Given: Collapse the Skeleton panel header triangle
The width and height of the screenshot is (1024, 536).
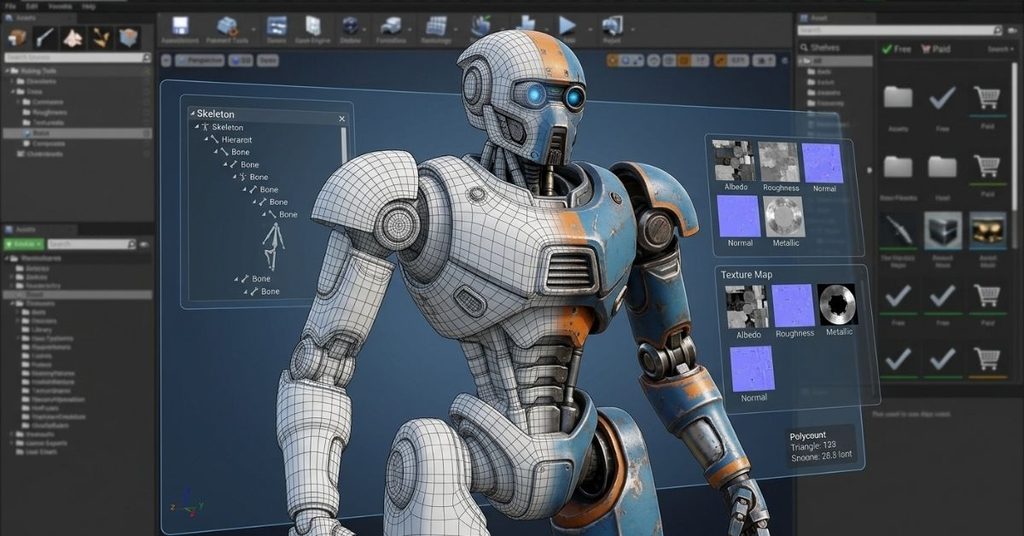Looking at the screenshot, I should 192,113.
